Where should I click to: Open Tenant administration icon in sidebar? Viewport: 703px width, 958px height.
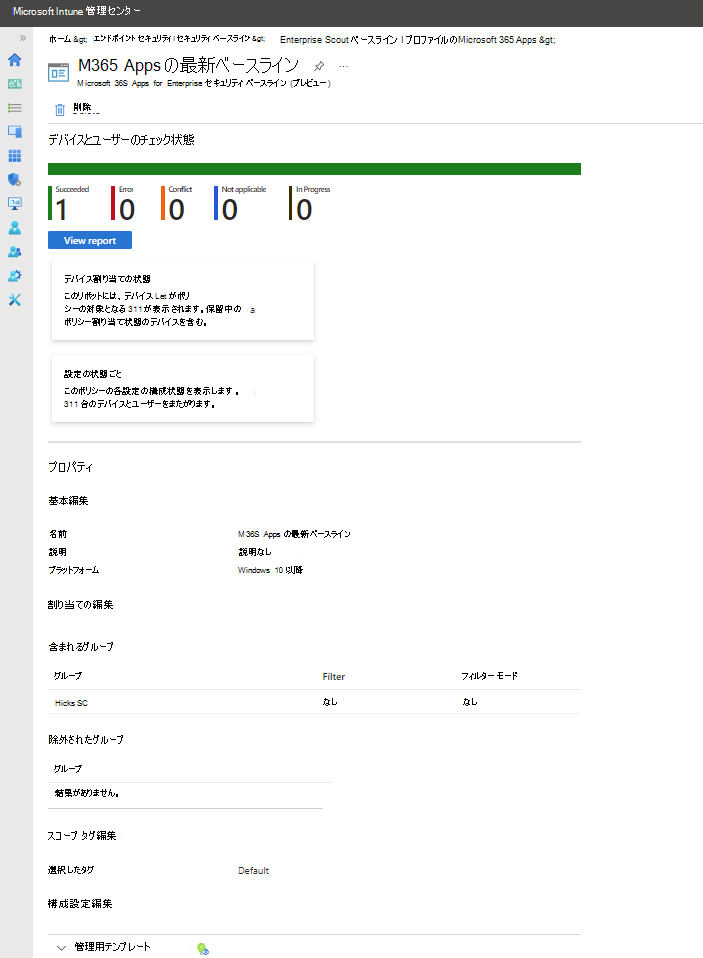click(x=15, y=276)
